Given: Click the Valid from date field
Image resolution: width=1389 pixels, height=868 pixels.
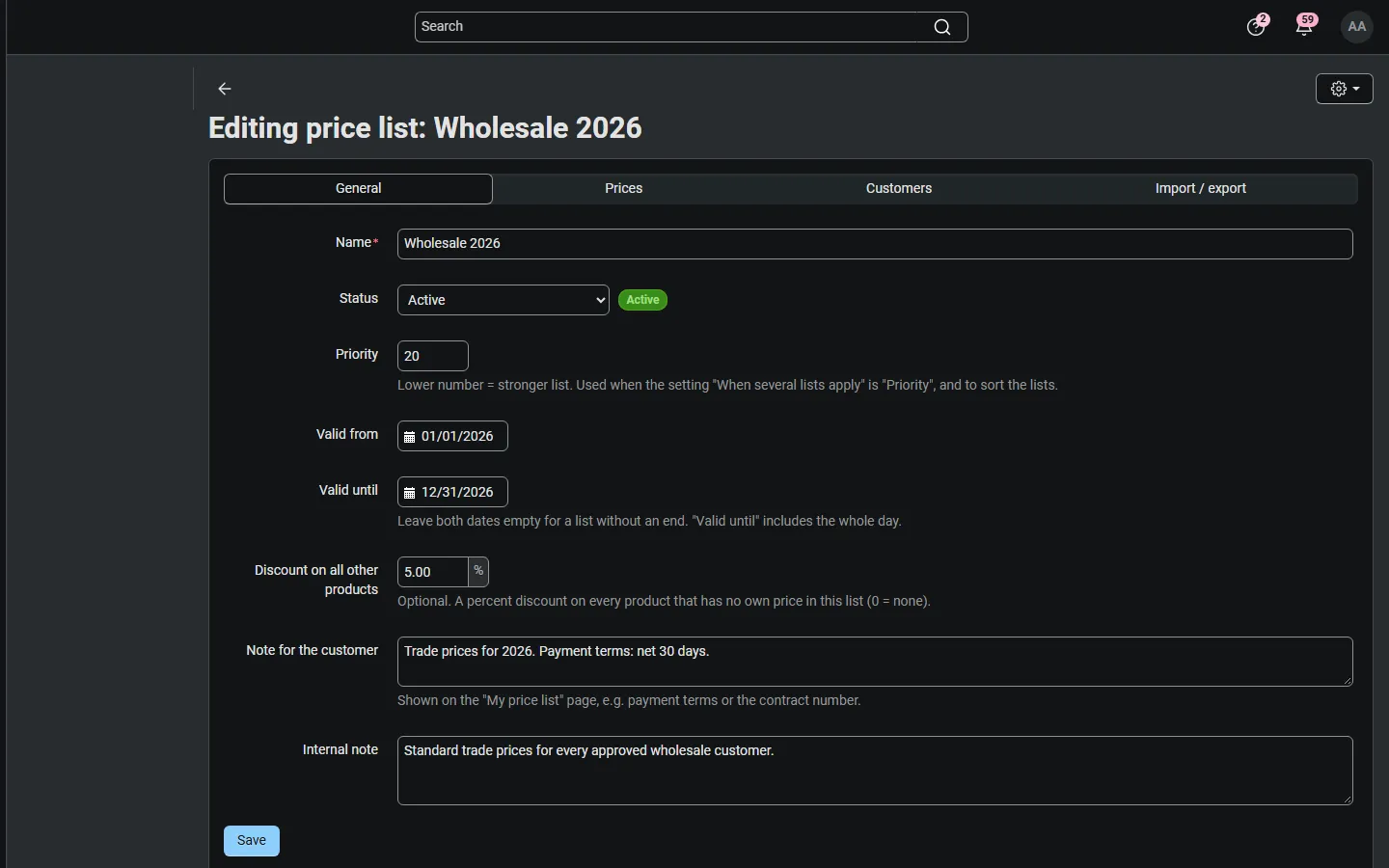Looking at the screenshot, I should click(452, 437).
